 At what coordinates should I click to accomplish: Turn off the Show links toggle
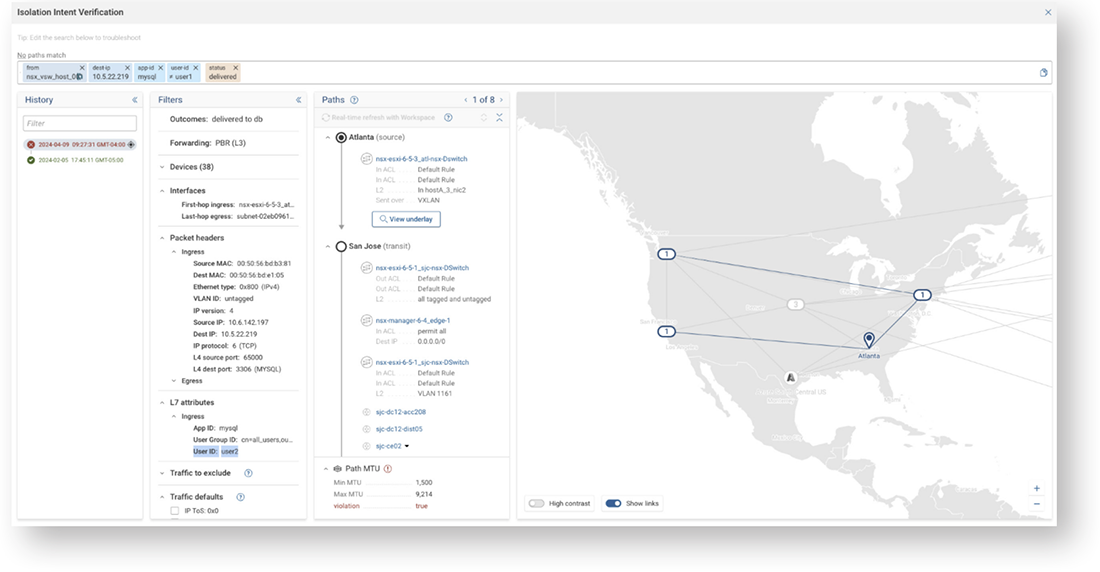coord(613,503)
